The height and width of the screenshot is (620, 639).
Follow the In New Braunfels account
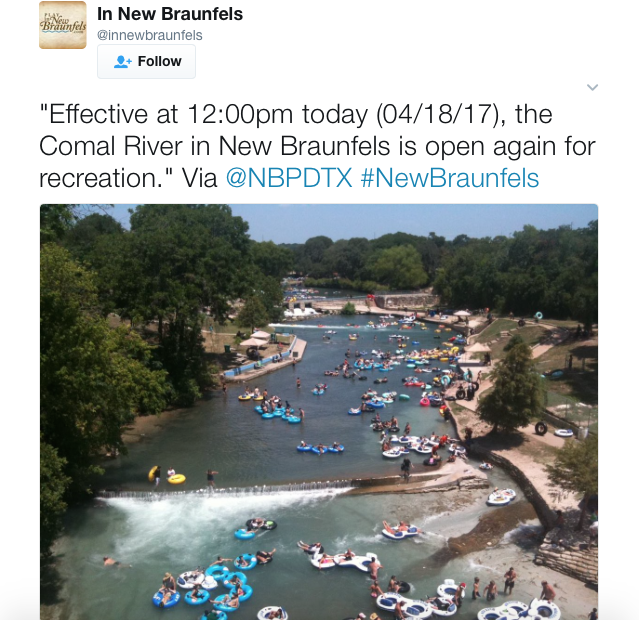146,62
